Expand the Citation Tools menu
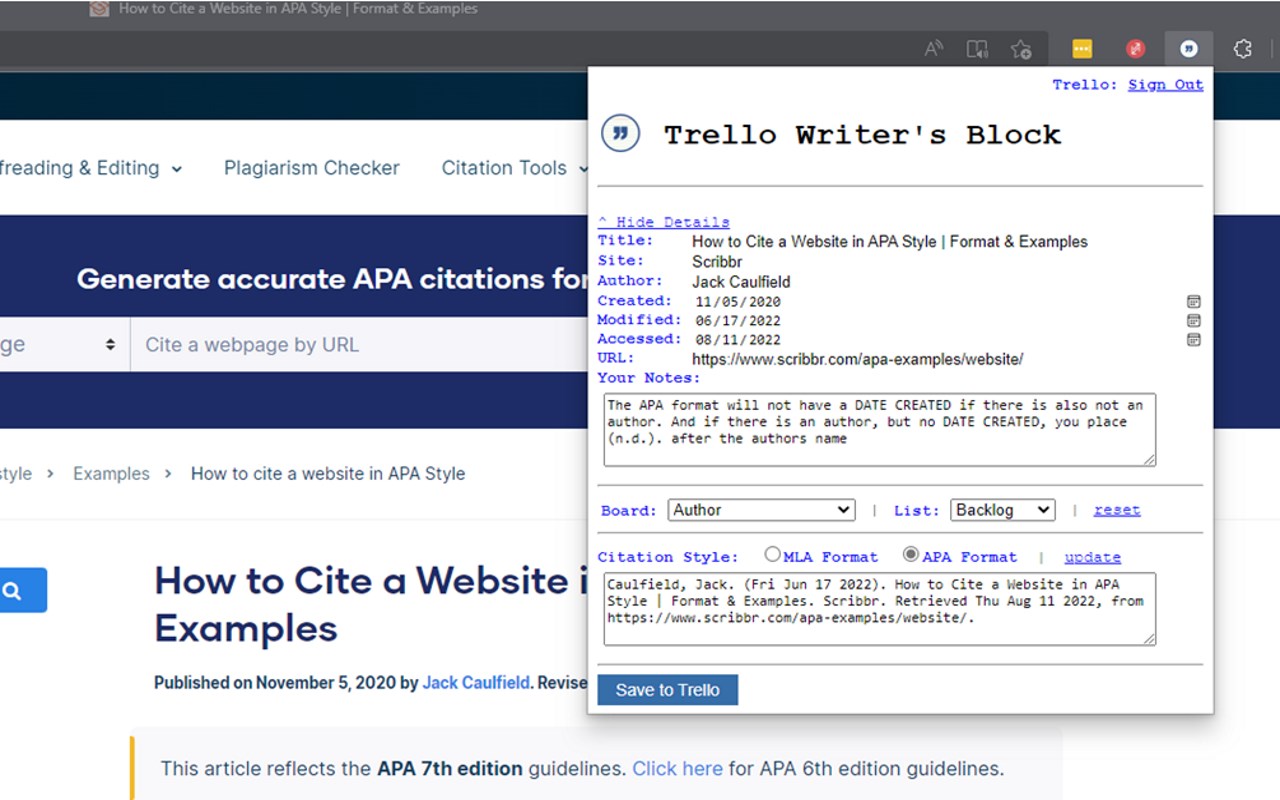 (515, 168)
